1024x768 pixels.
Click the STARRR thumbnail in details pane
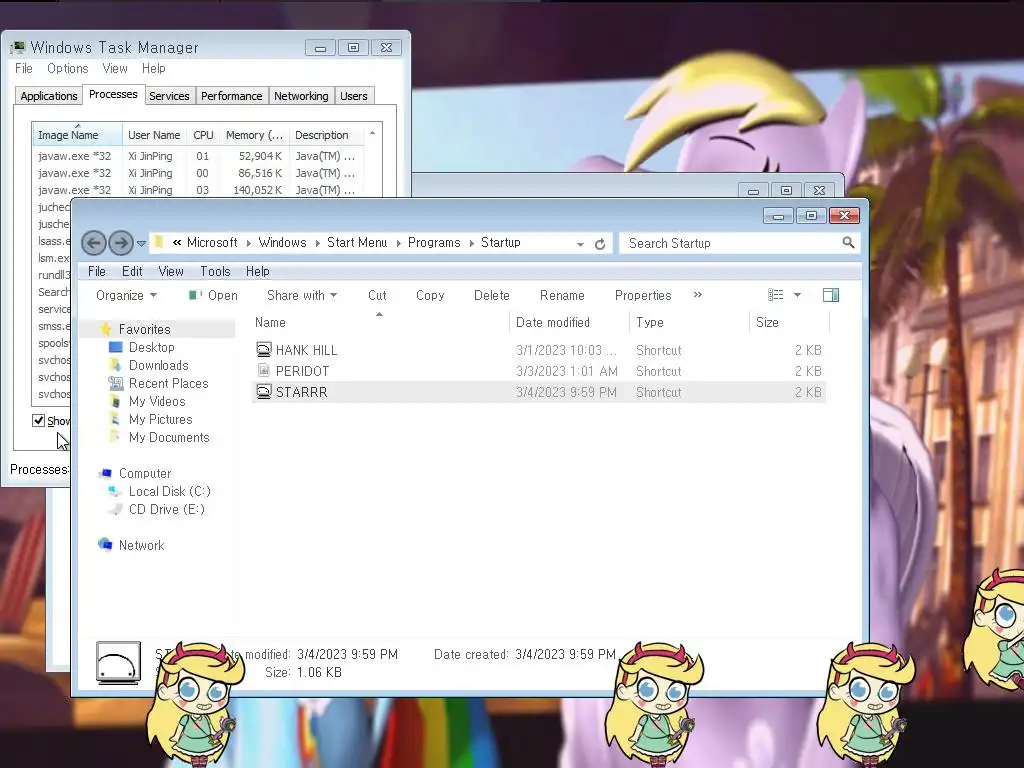pyautogui.click(x=118, y=662)
